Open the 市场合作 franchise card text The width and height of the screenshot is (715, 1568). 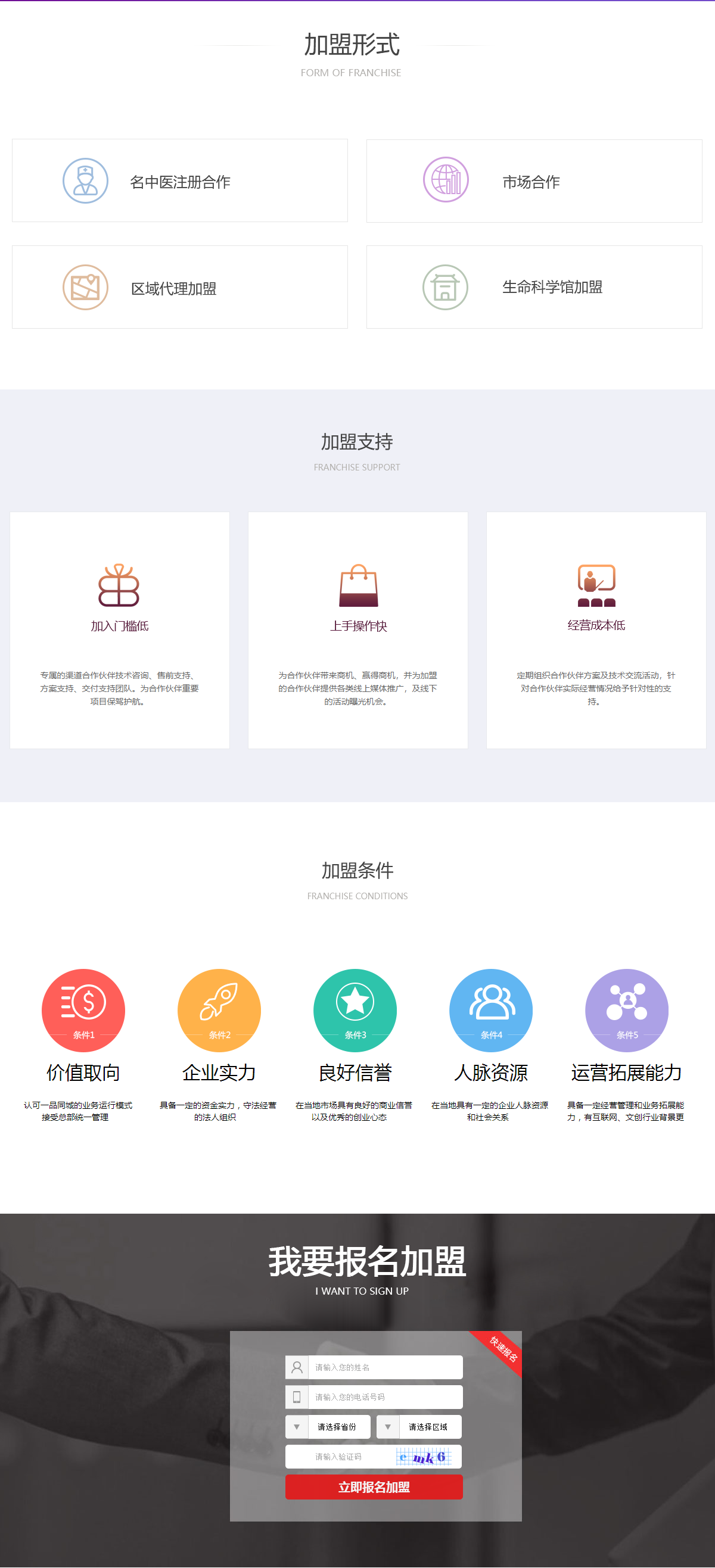tap(530, 182)
